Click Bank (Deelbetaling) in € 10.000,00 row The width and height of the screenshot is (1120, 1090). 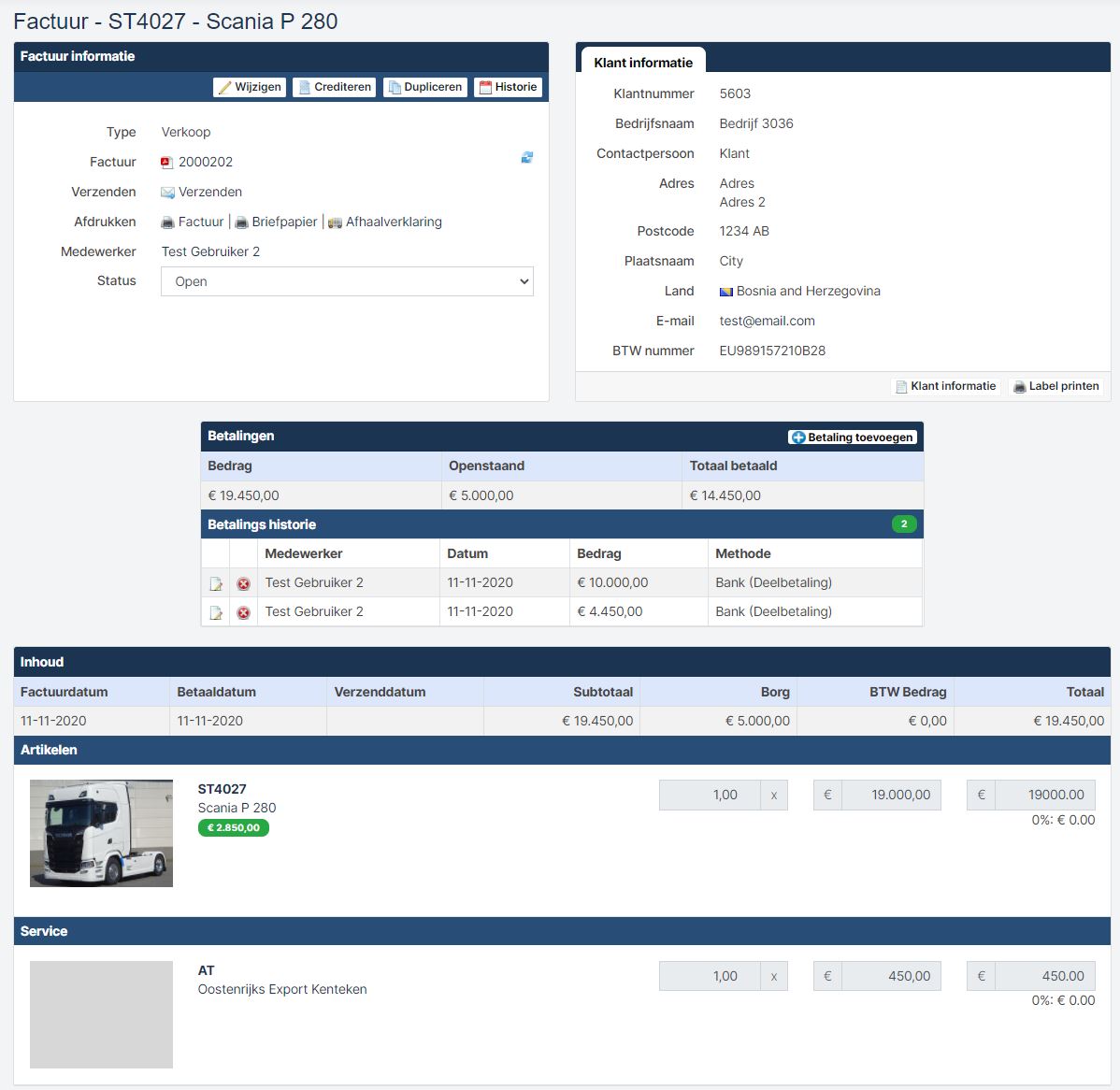click(773, 582)
